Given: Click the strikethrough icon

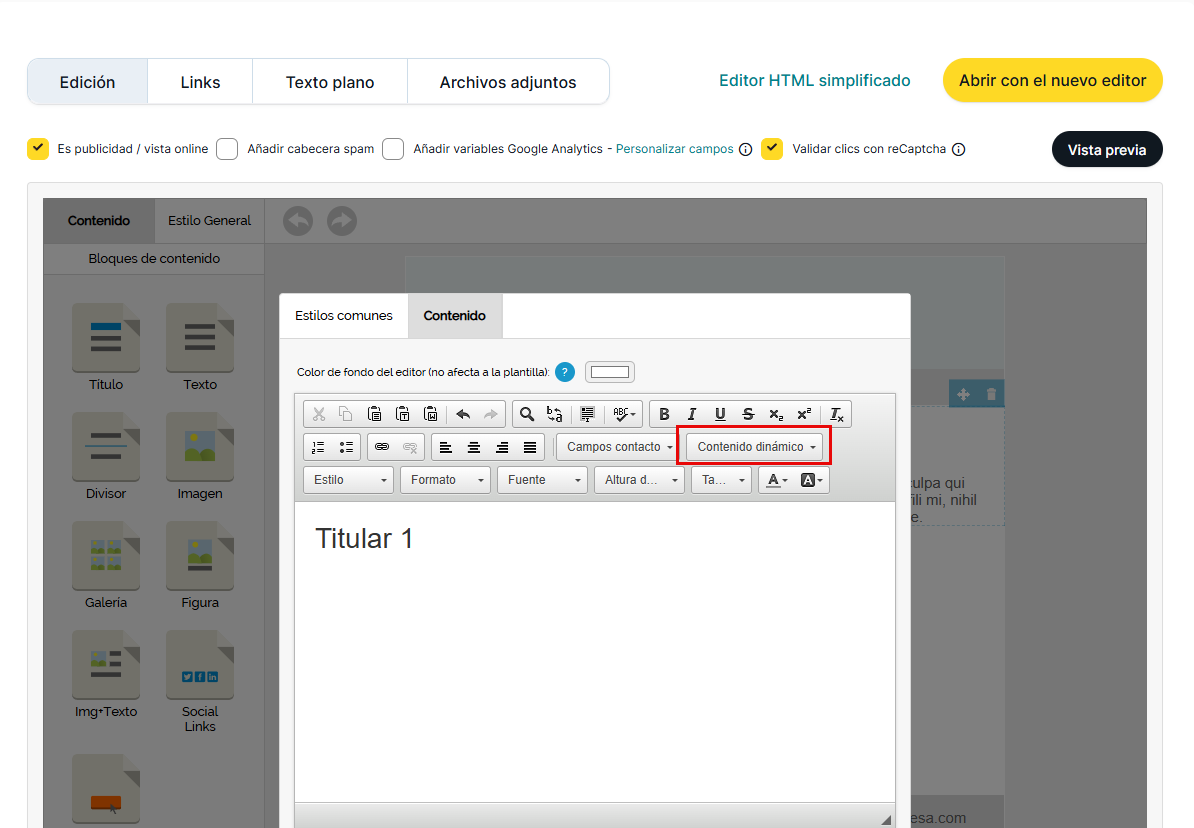Looking at the screenshot, I should click(x=748, y=414).
